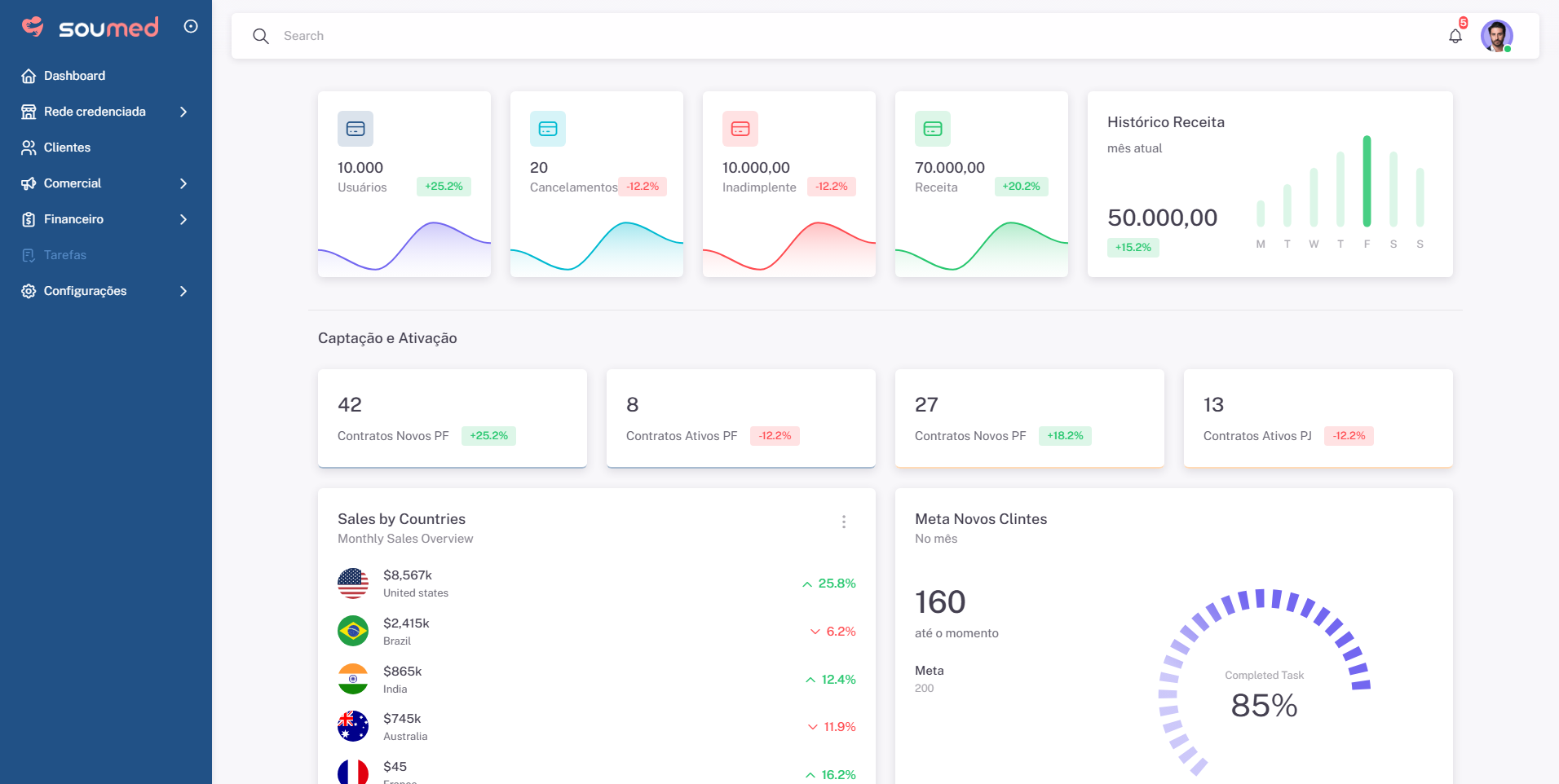Screen dimensions: 1559x784
Task: Click the Friday bar in Histórico Receita
Action: (1367, 181)
